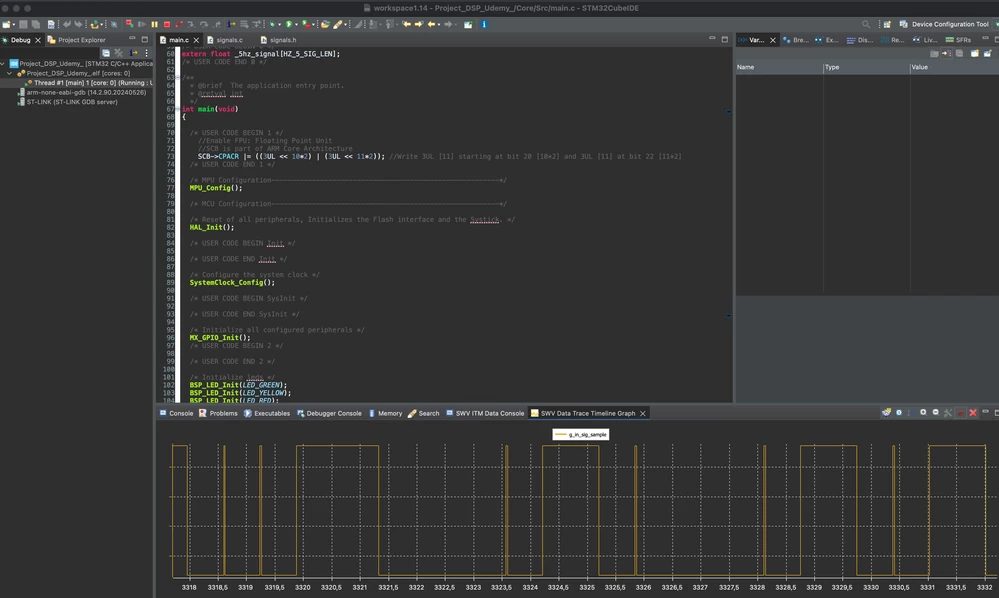Screen dimensions: 999x598
Task: Click the Undo arrow in toolbar
Action: pos(66,24)
